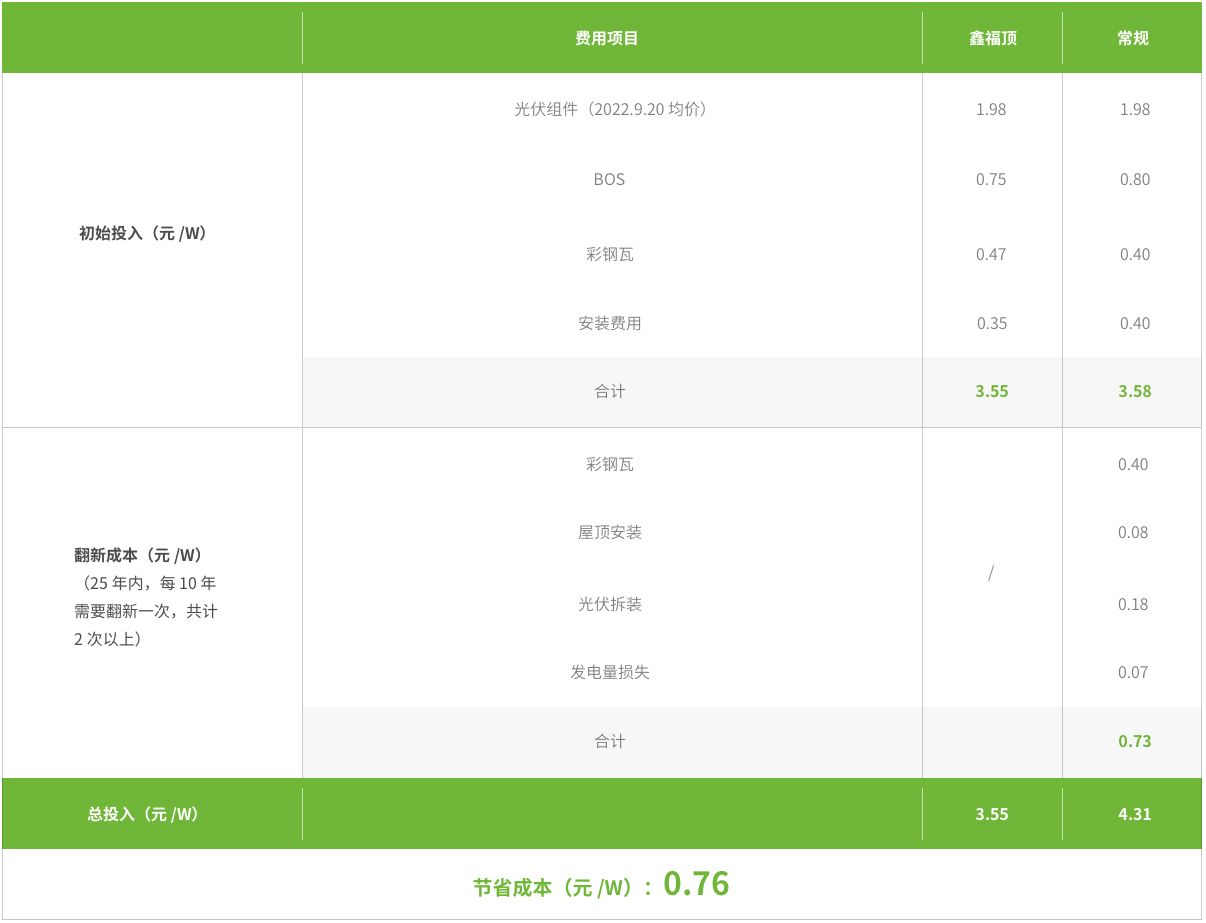Select the BOS cost item label

point(609,179)
